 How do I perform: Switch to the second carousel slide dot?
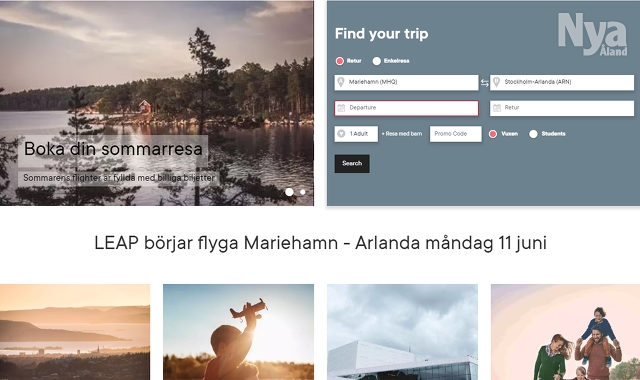302,192
